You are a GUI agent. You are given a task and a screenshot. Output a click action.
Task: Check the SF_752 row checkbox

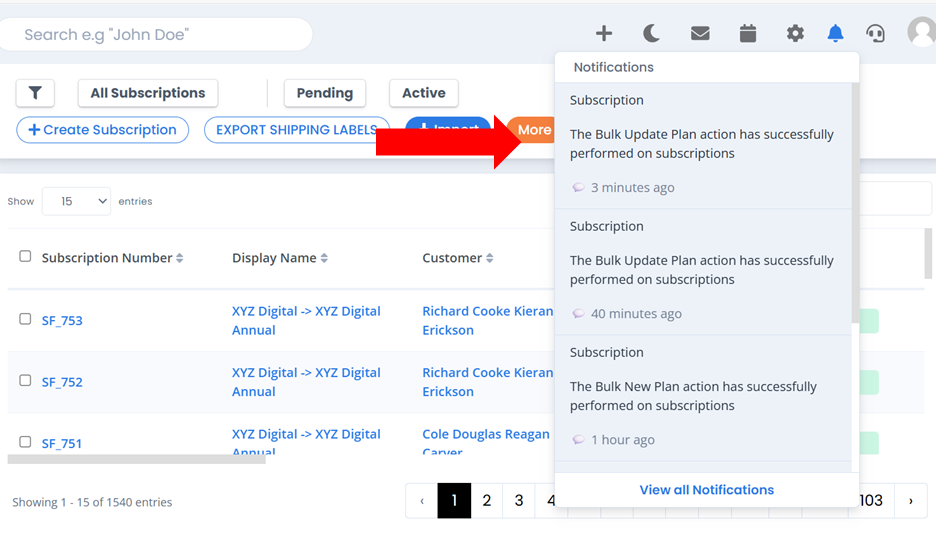click(x=25, y=381)
